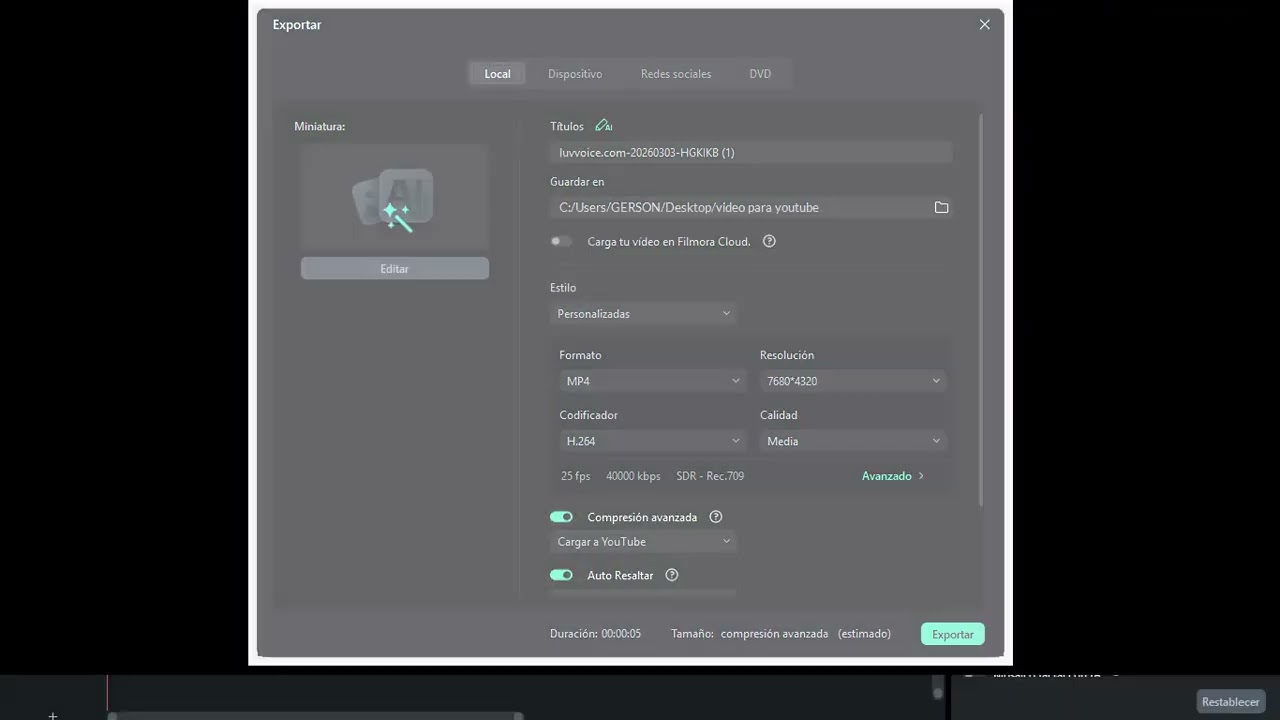The image size is (1280, 720).
Task: Click the help icon next to Compresión avanzada
Action: point(716,517)
